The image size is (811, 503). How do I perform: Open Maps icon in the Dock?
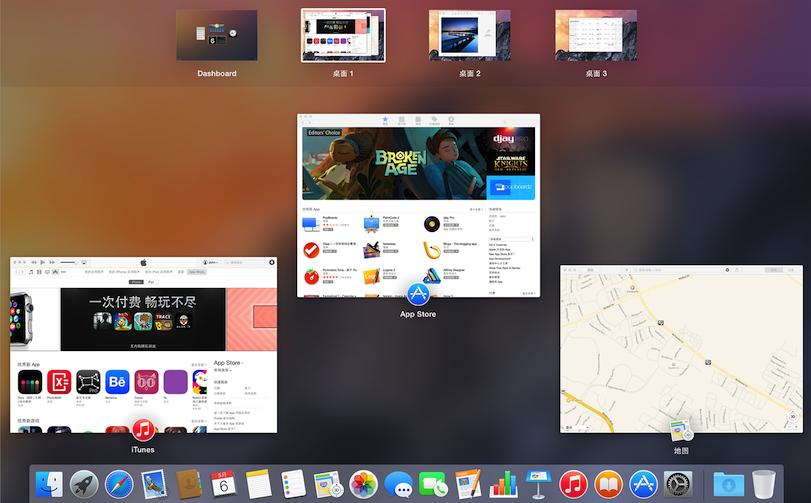coord(328,484)
